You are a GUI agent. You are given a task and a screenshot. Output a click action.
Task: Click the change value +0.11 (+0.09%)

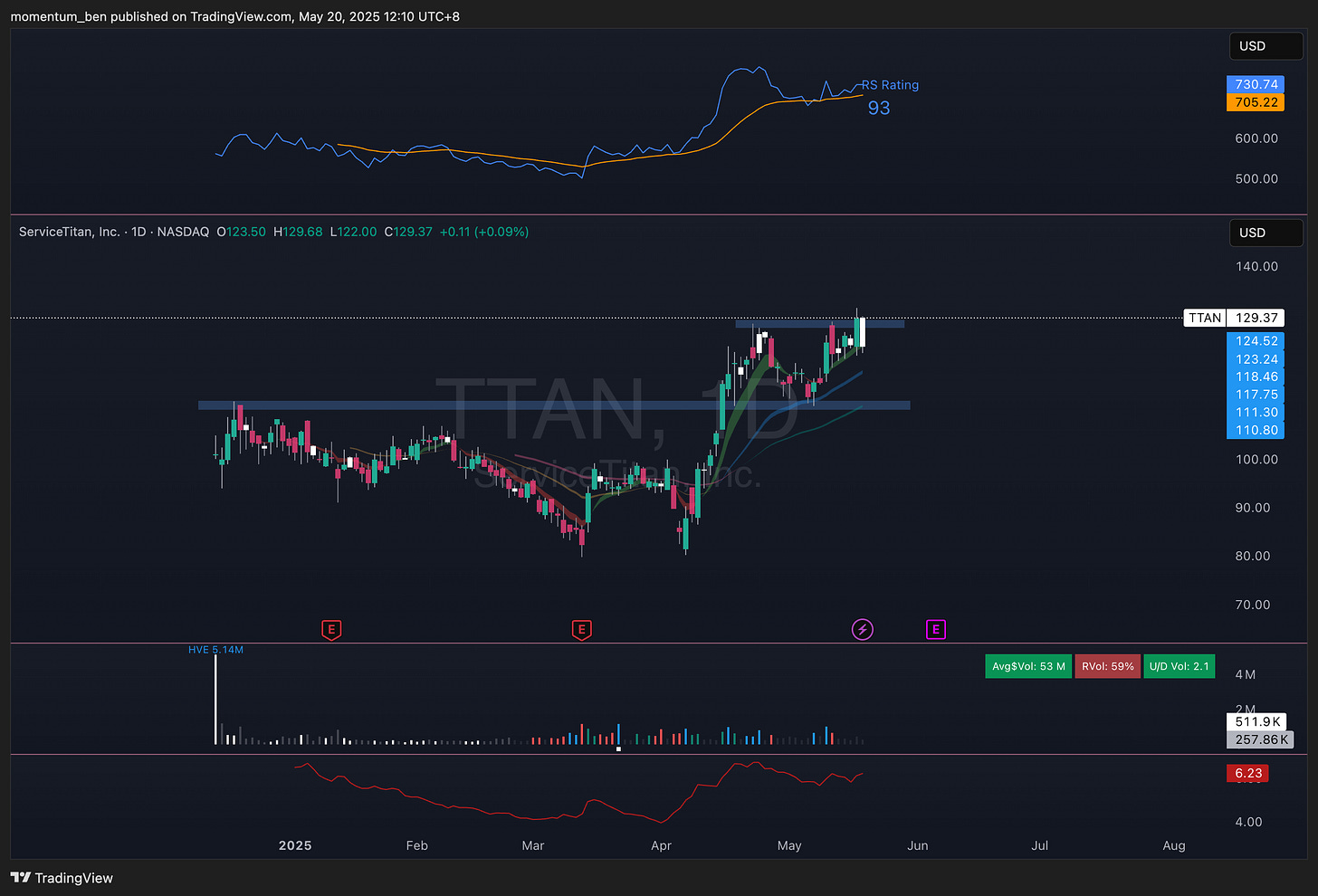coord(484,232)
